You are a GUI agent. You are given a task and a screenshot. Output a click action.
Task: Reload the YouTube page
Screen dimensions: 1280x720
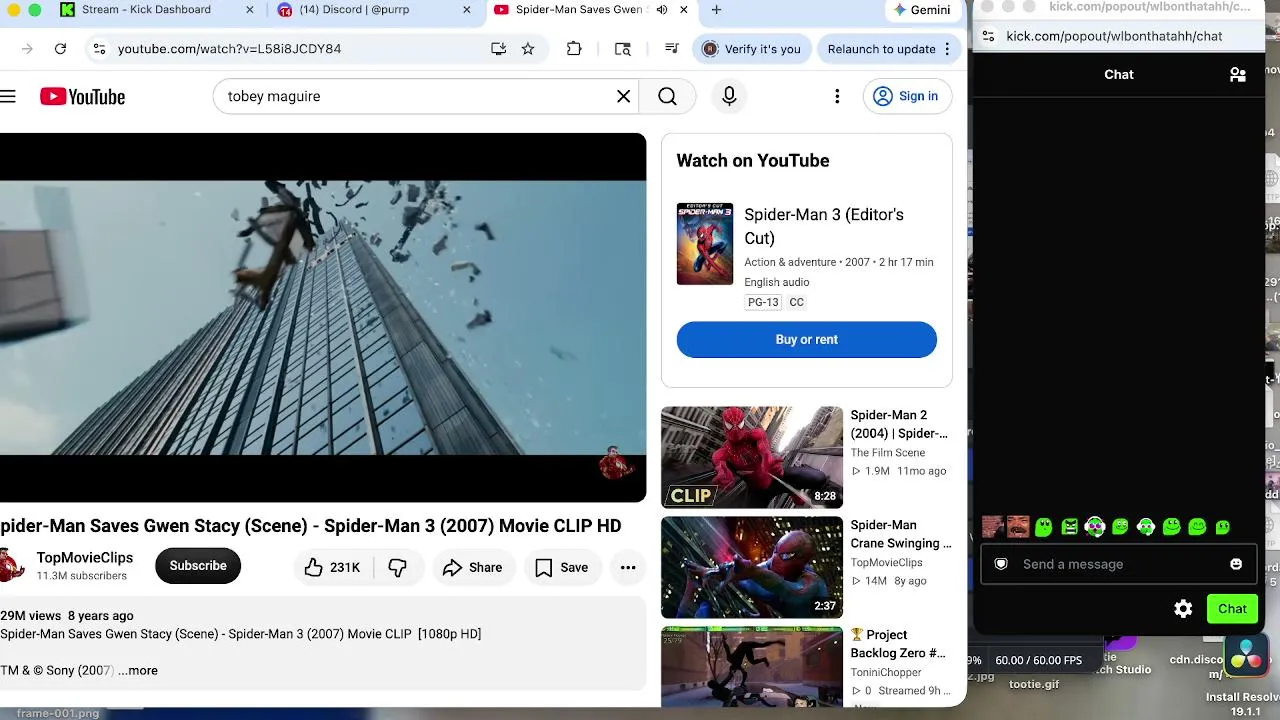pyautogui.click(x=60, y=48)
